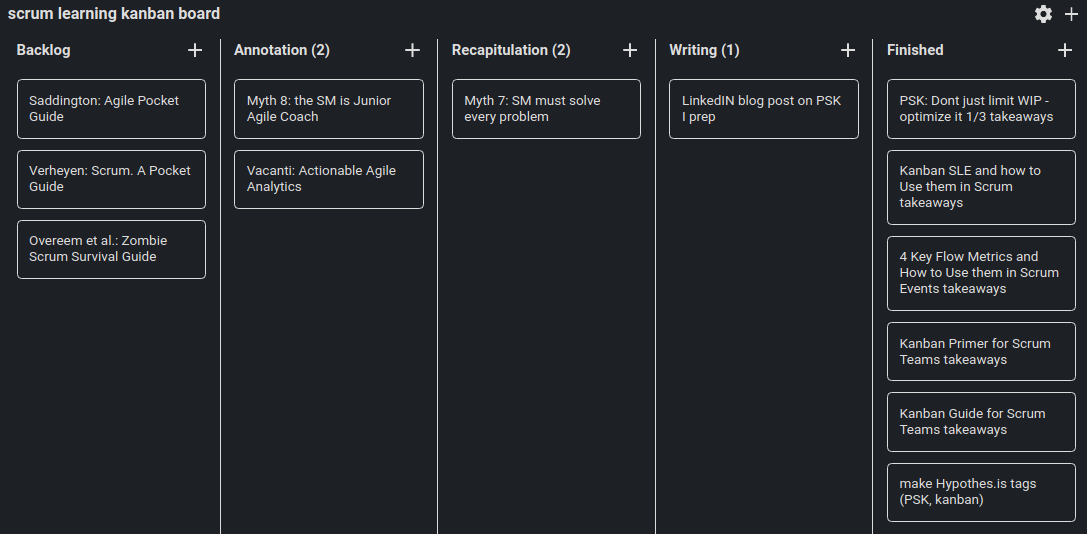Add card to Annotation column
1087x534 pixels.
pos(412,50)
